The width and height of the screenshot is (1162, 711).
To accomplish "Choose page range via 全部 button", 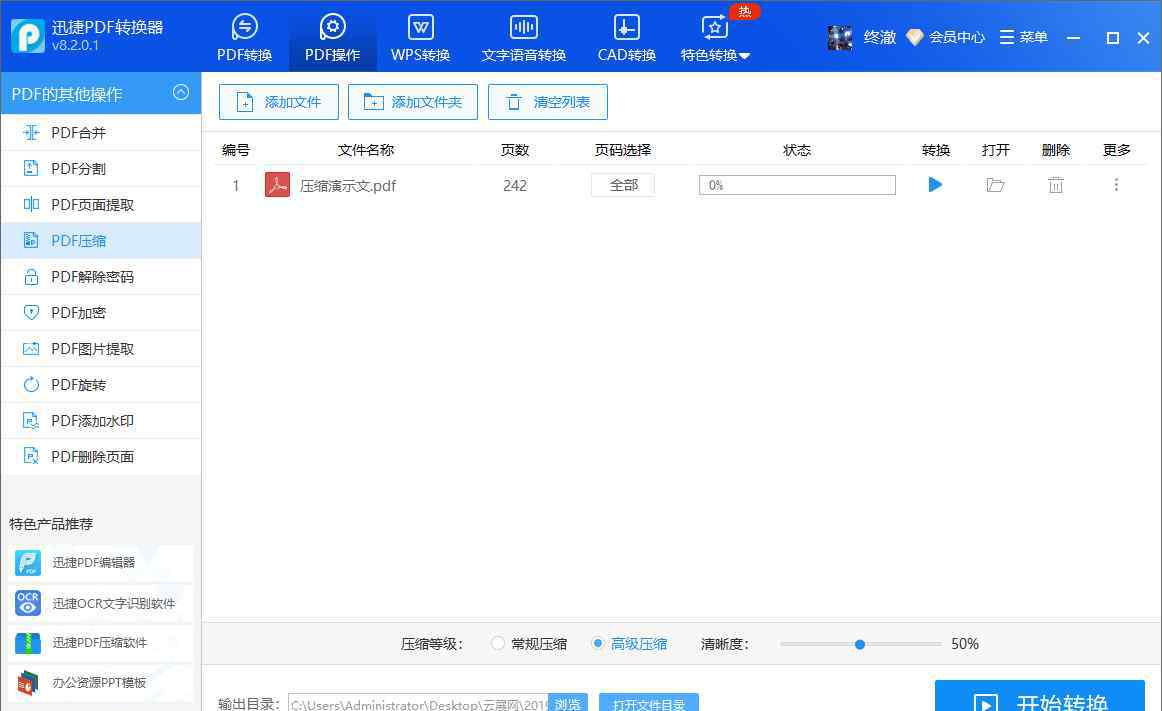I will (x=623, y=185).
